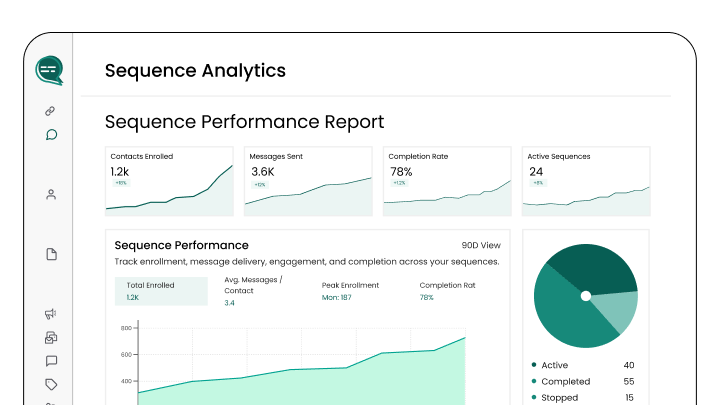Click the Sequence Performance Report heading

(244, 122)
